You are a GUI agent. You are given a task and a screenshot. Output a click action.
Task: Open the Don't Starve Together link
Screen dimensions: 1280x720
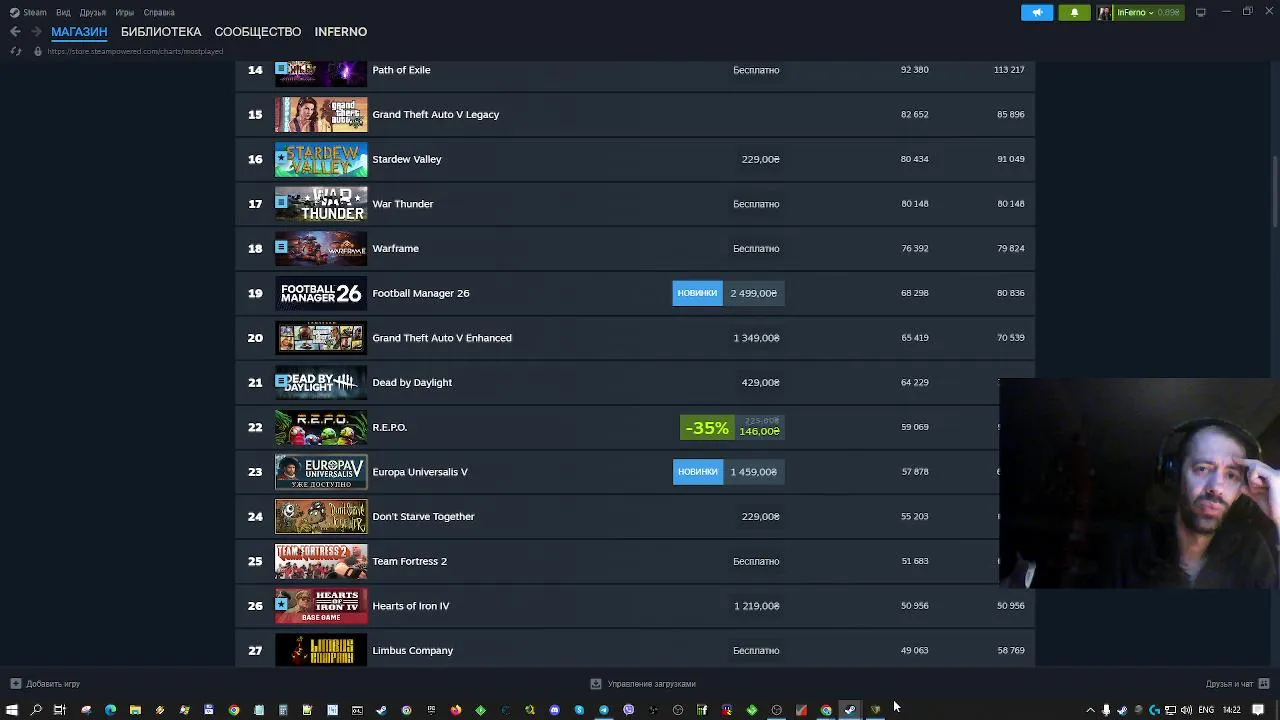click(x=423, y=517)
